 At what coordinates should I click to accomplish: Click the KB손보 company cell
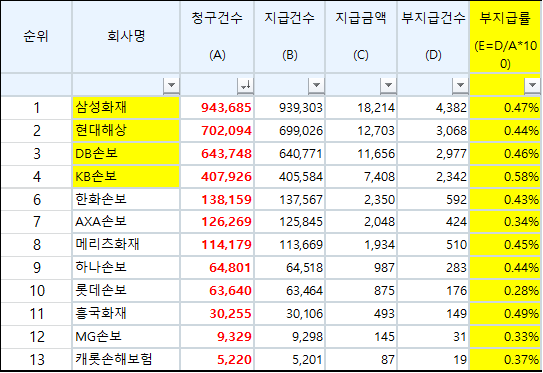pos(126,177)
